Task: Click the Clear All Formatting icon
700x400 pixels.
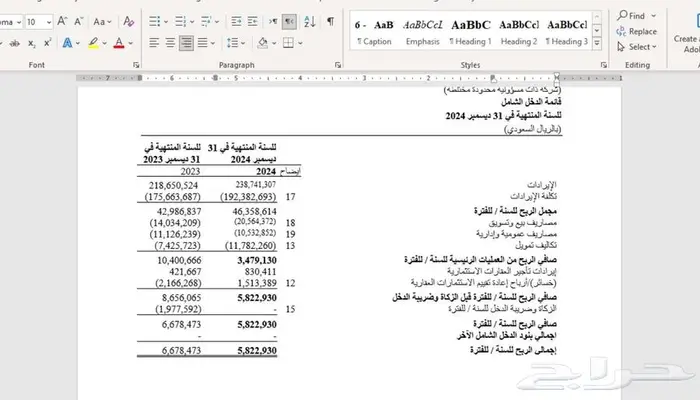Action: [x=129, y=21]
